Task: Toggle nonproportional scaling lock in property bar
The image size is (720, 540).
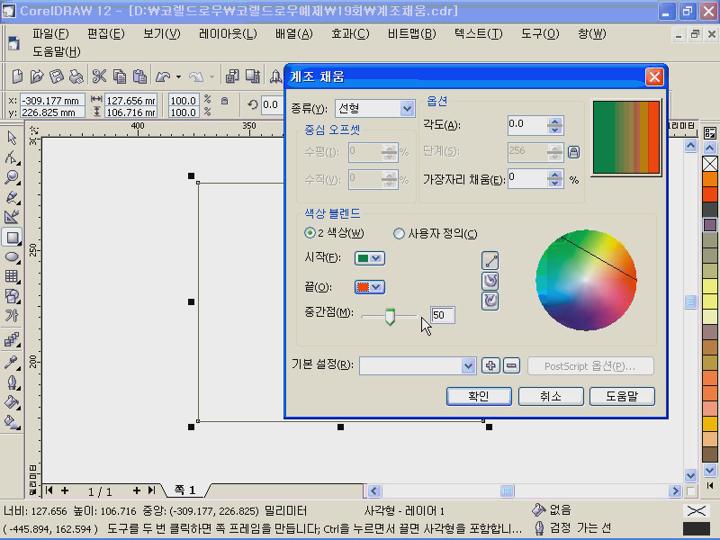Action: click(x=224, y=101)
